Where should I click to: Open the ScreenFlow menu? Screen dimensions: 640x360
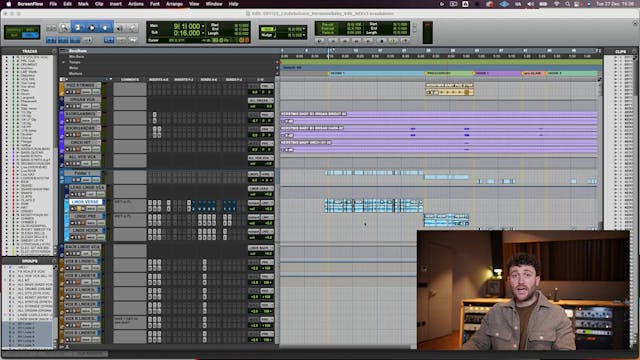(x=30, y=4)
